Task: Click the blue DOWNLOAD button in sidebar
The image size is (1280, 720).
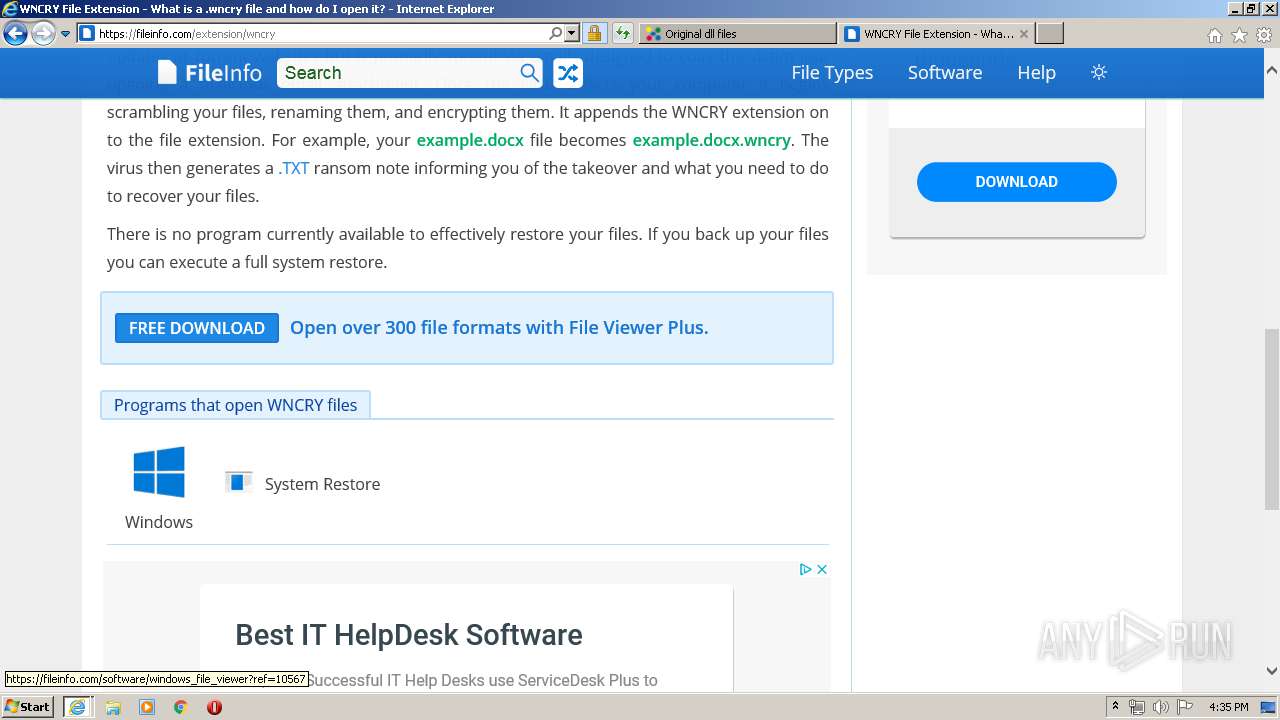Action: (1016, 182)
